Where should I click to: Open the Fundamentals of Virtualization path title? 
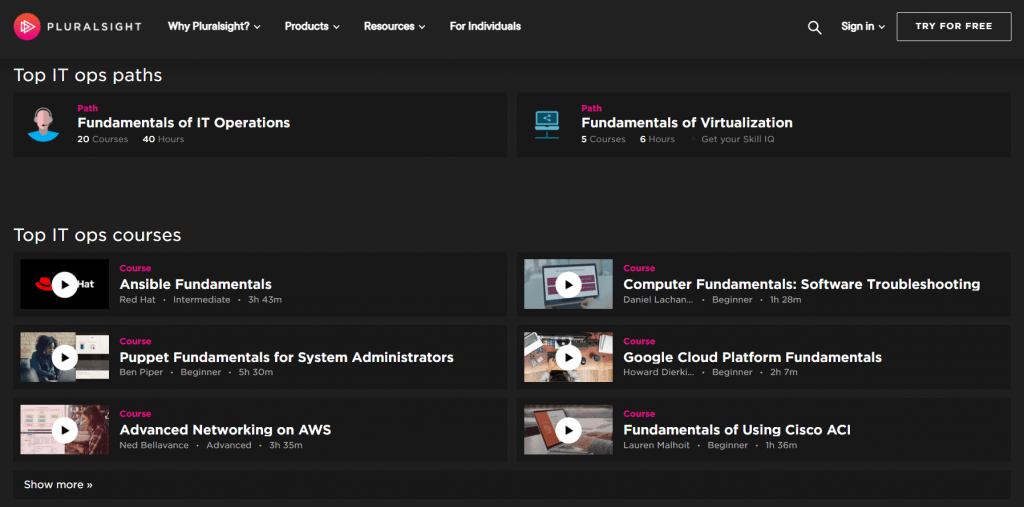[x=686, y=123]
